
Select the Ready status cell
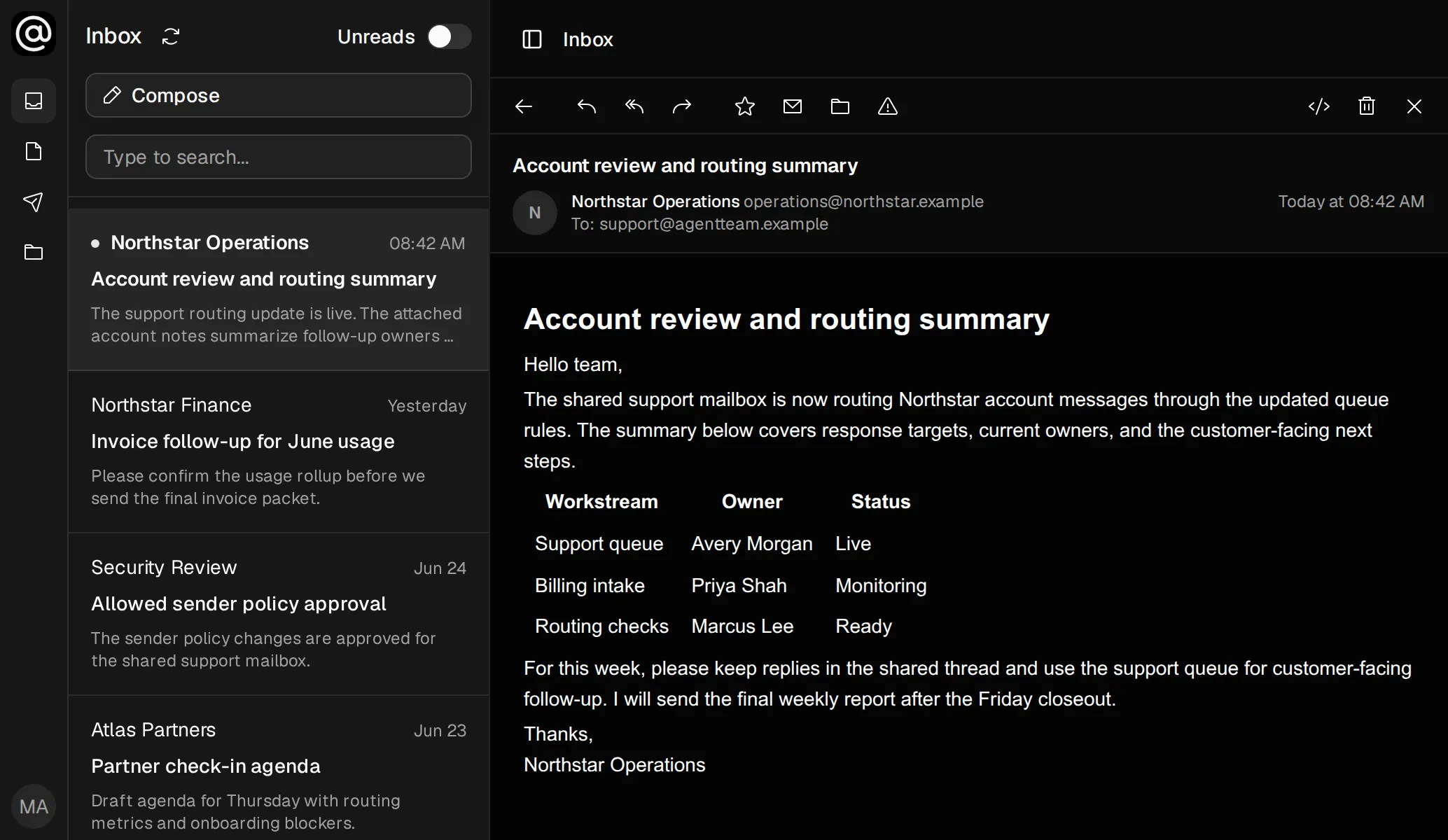(863, 626)
